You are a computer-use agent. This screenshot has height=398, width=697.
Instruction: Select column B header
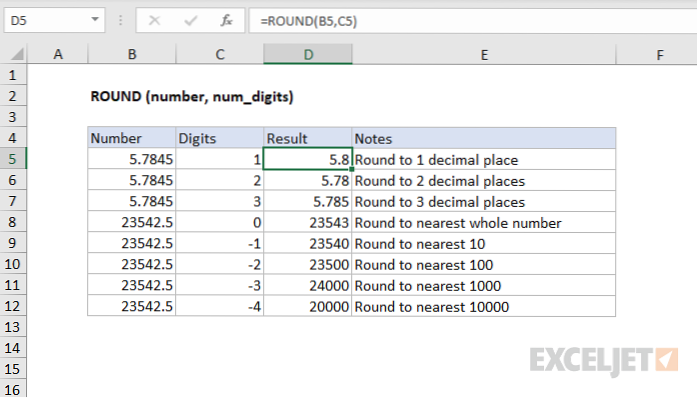pos(132,54)
